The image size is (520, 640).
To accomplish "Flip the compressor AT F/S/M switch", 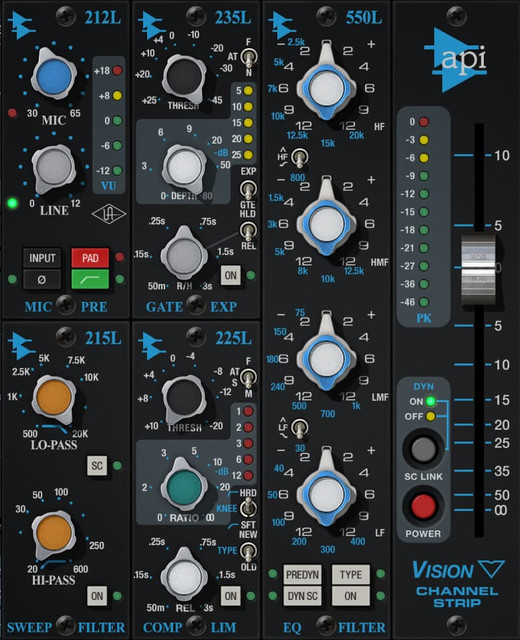I will 248,378.
